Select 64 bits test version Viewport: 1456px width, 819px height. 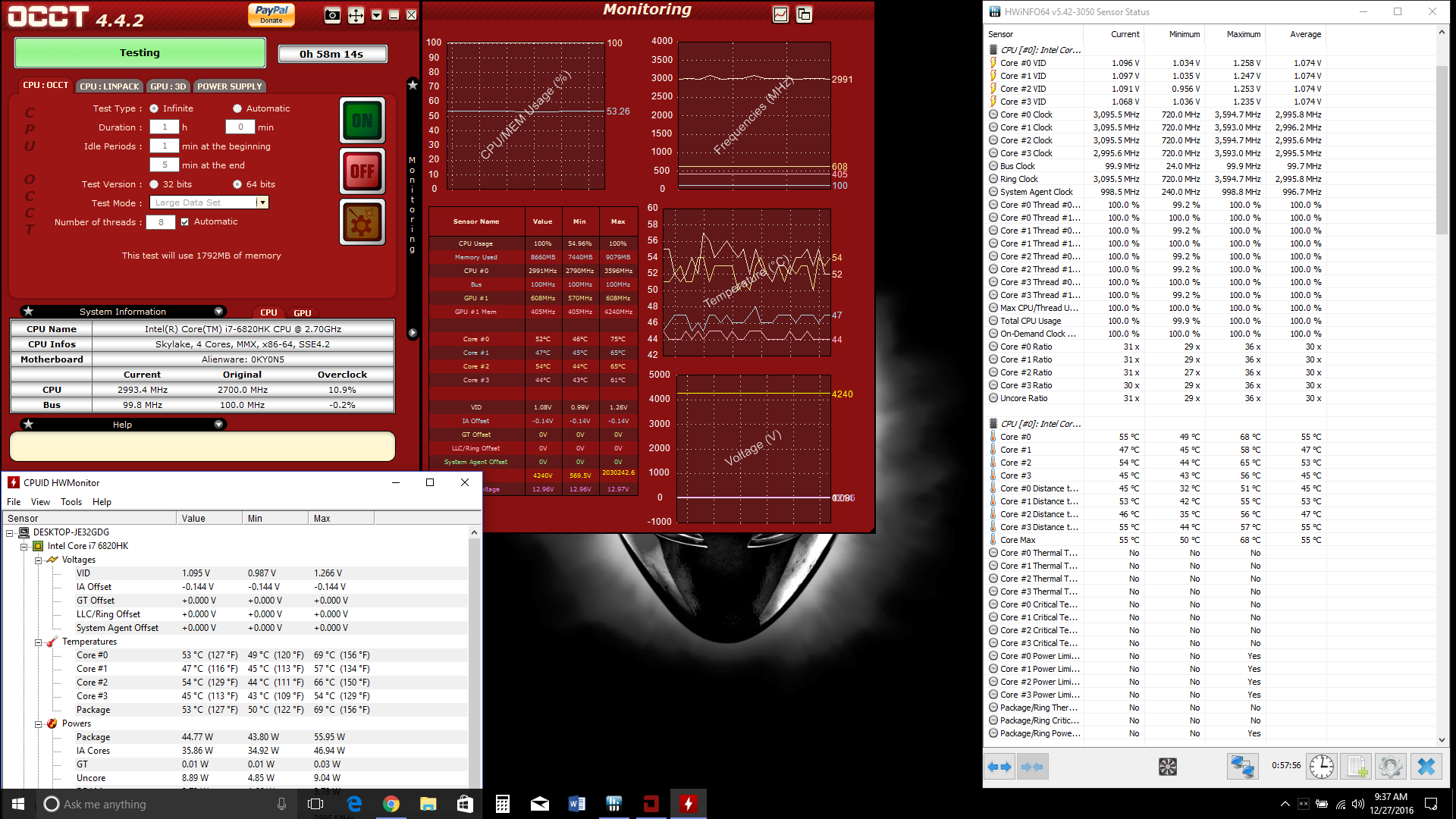tap(237, 184)
